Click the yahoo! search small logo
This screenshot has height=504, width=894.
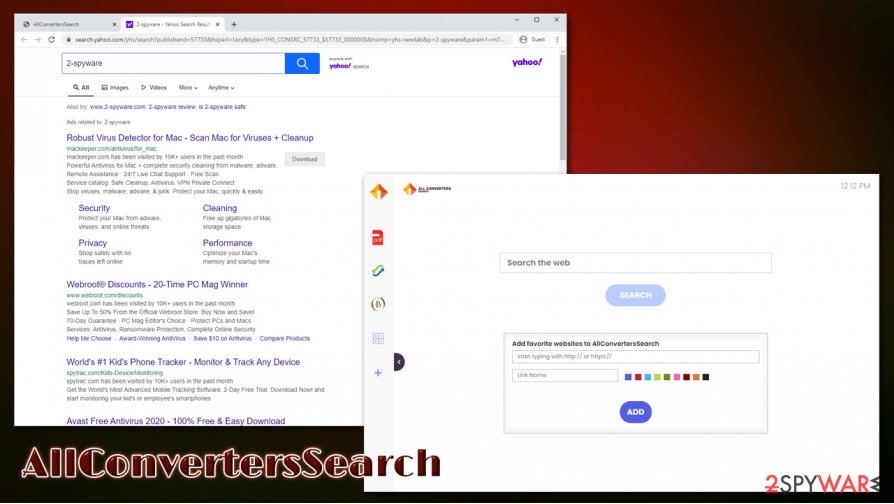[x=348, y=64]
